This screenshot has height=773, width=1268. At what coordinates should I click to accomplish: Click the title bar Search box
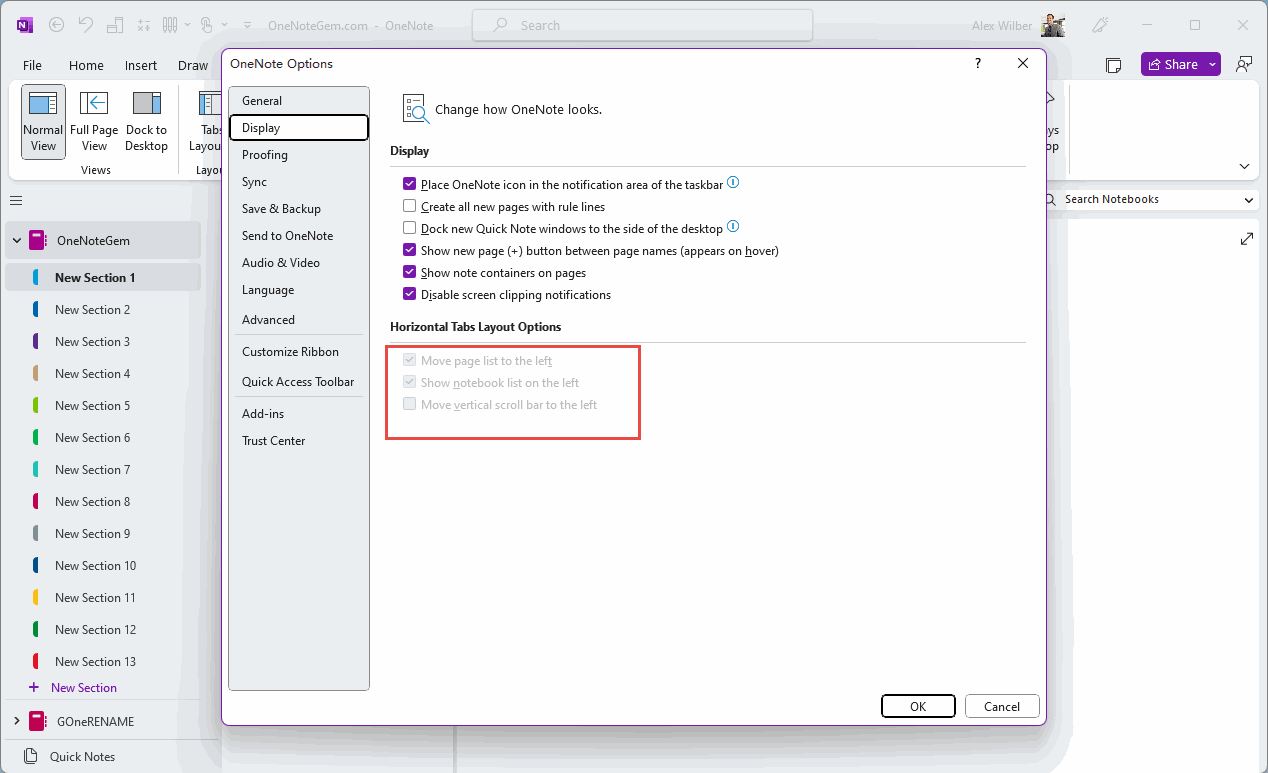click(x=642, y=25)
